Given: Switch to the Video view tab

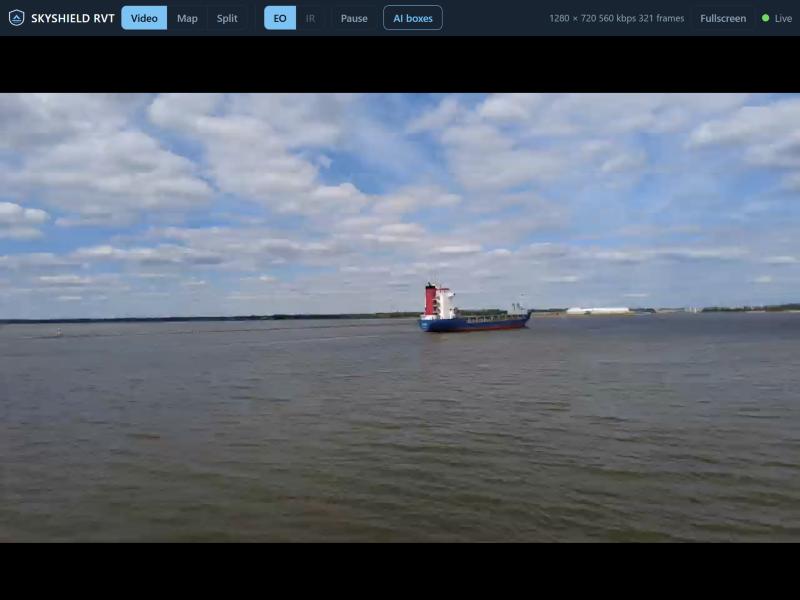Looking at the screenshot, I should pyautogui.click(x=144, y=18).
